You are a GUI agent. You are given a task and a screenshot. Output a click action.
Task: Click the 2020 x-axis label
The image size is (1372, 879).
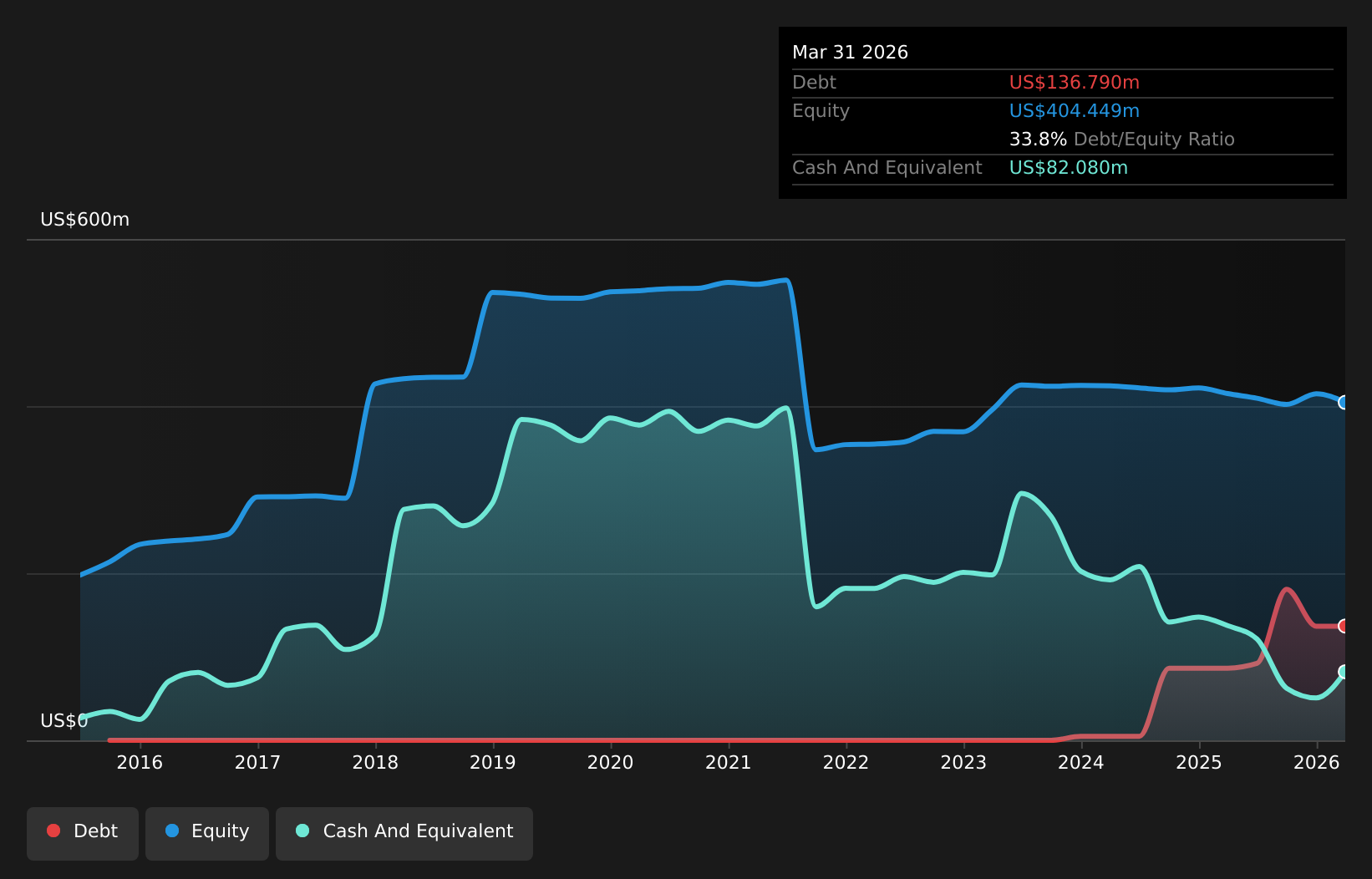click(x=611, y=763)
